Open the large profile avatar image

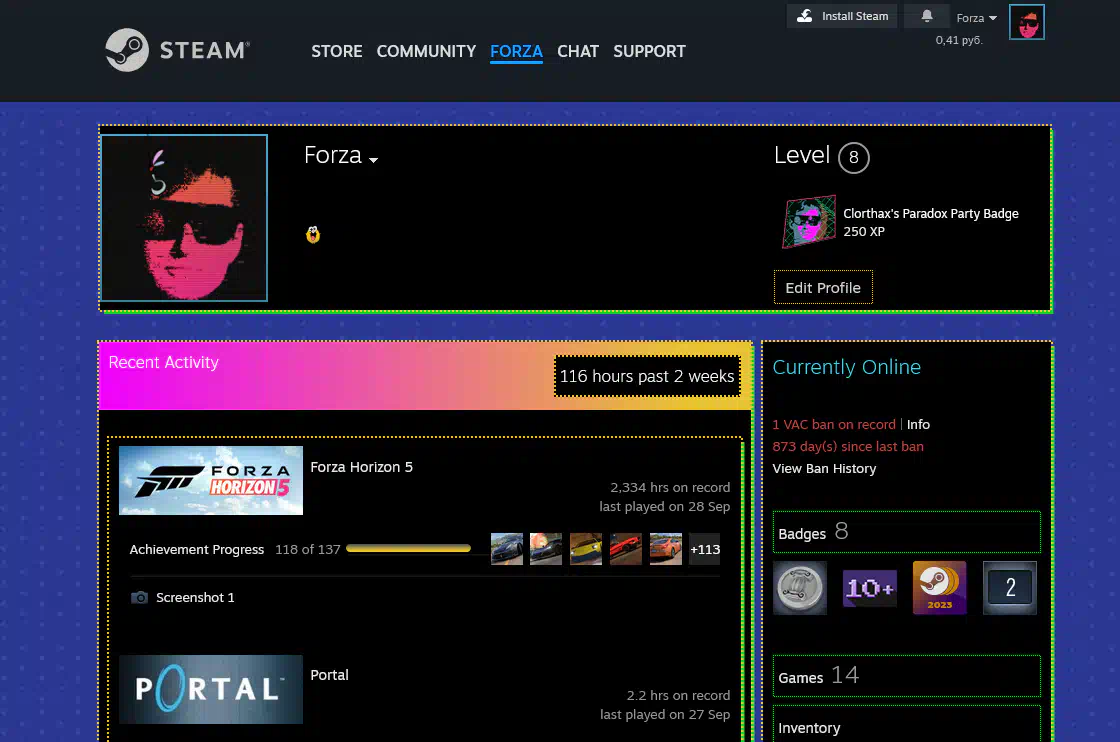pyautogui.click(x=184, y=218)
